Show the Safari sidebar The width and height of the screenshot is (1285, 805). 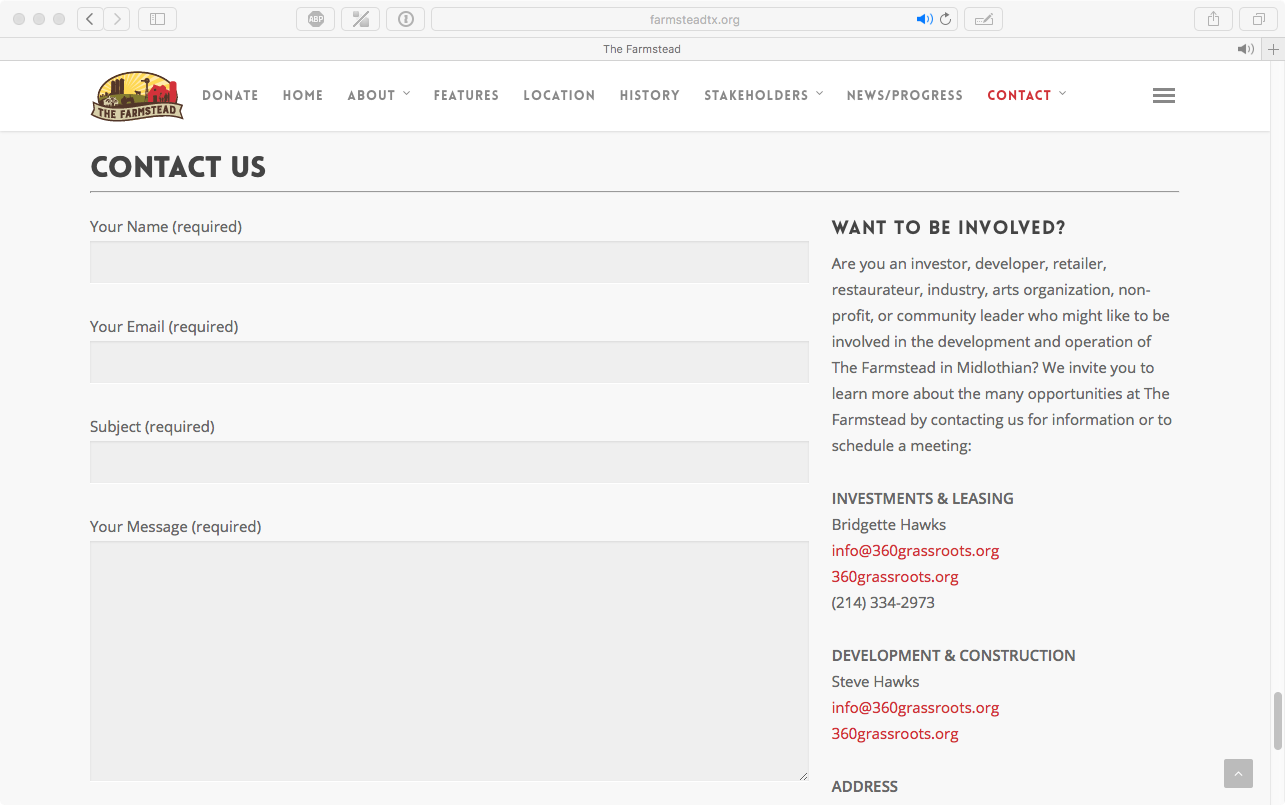tap(157, 19)
